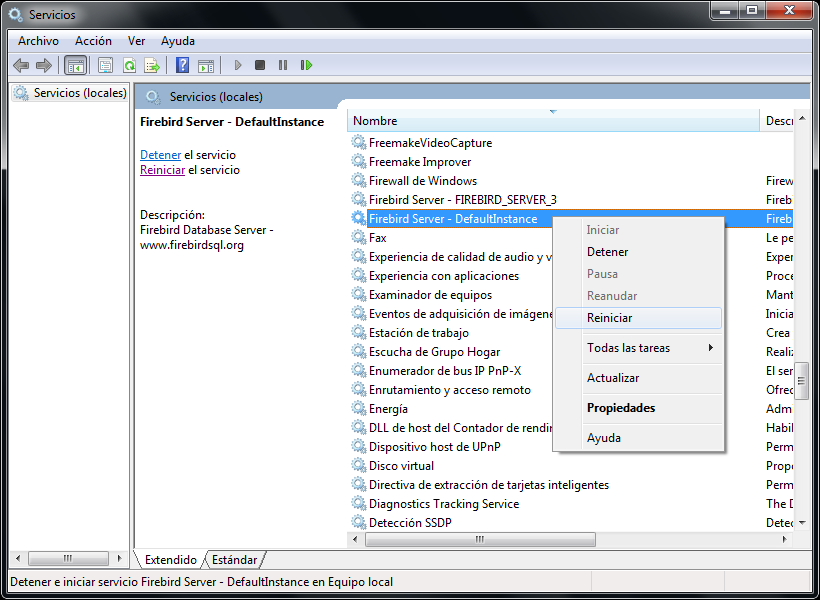This screenshot has width=820, height=600.
Task: Stop the service using the square toolbar button
Action: pyautogui.click(x=260, y=65)
